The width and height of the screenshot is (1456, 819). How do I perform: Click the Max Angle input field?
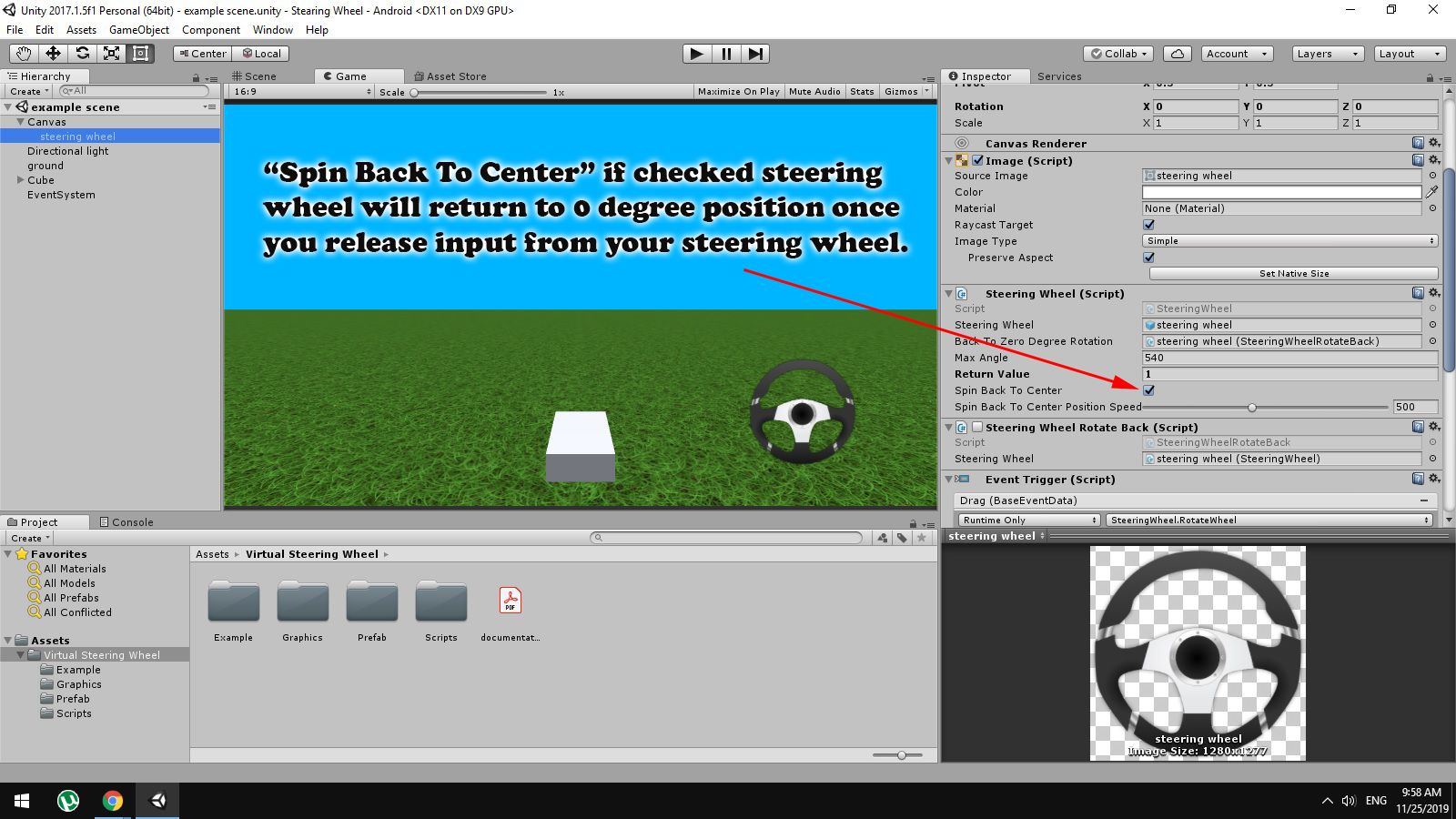coord(1290,358)
